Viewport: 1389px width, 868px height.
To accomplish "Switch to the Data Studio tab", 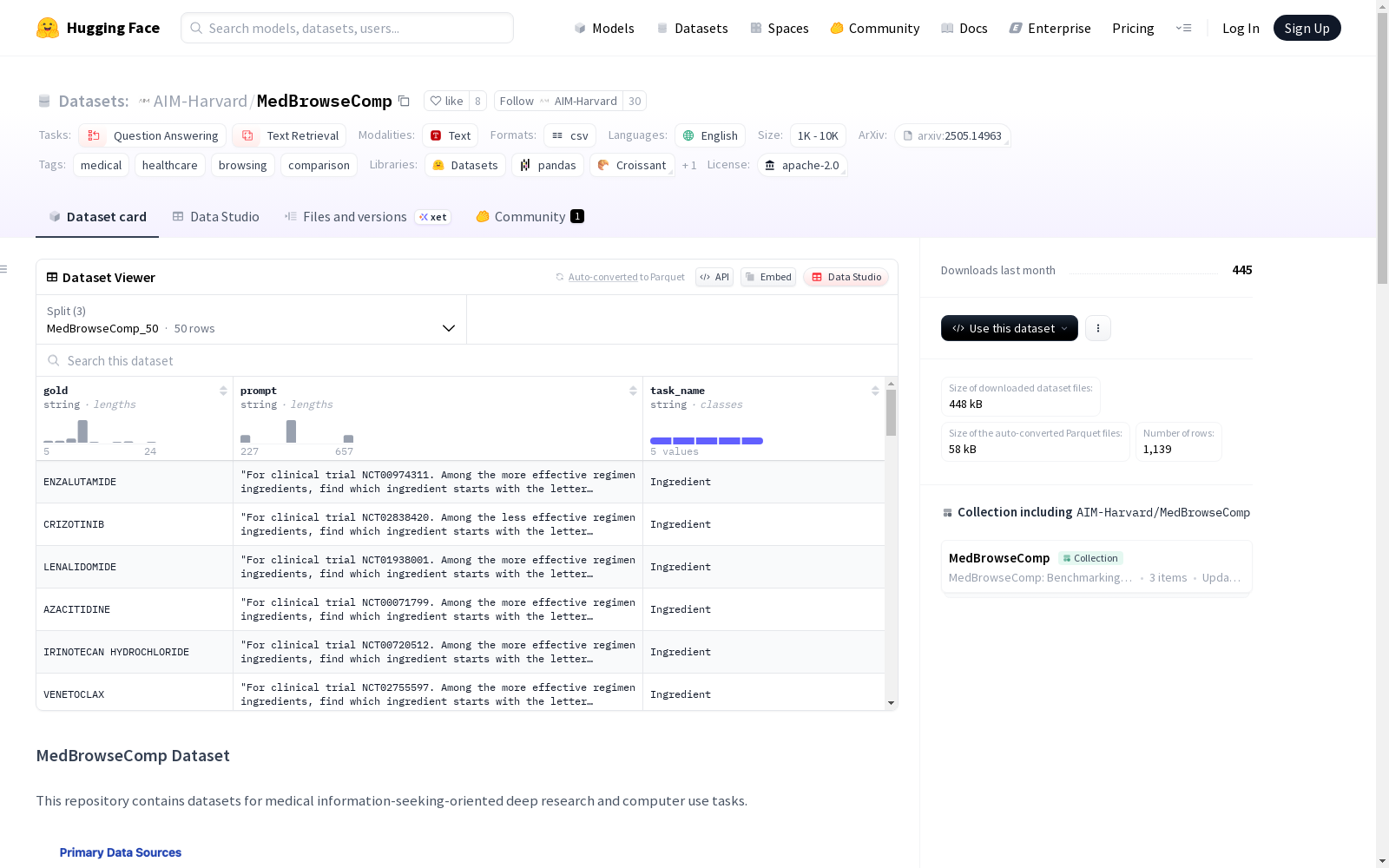I will 215,217.
